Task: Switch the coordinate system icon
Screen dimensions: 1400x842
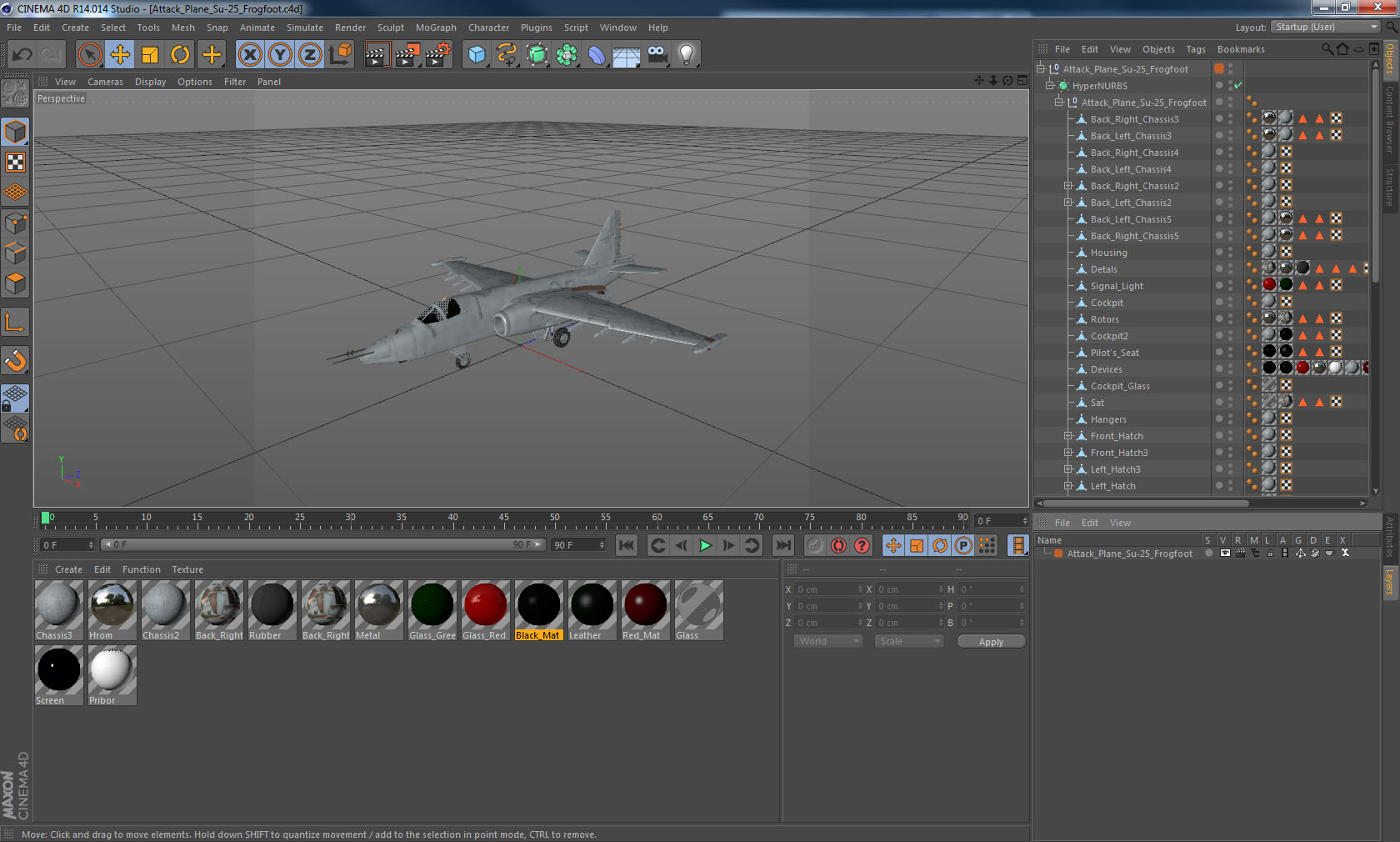Action: [340, 55]
